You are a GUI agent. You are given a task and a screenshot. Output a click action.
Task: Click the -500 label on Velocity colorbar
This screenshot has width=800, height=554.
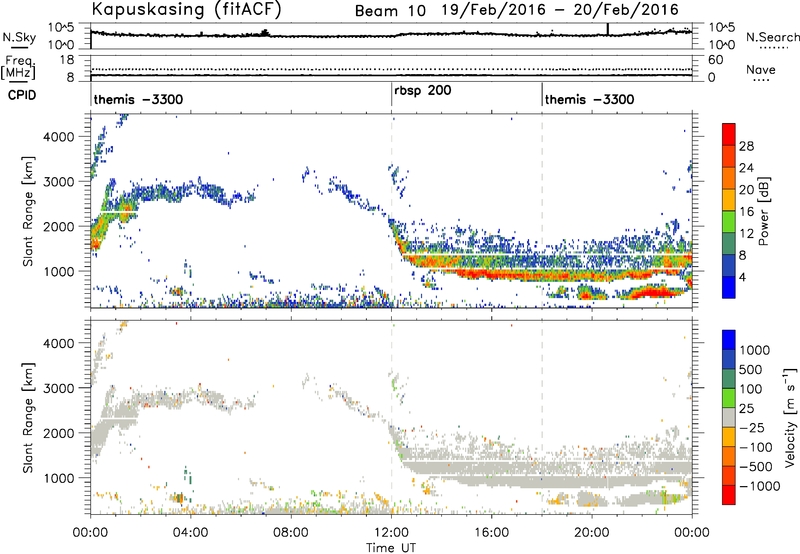(756, 467)
